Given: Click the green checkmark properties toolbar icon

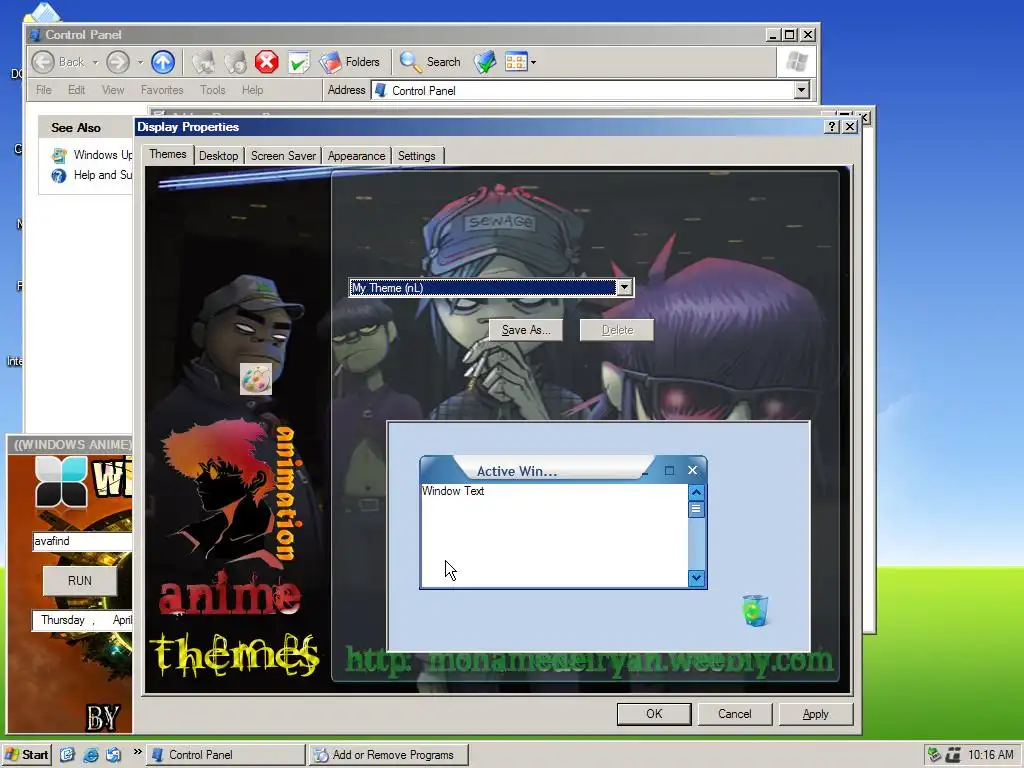Looking at the screenshot, I should tap(299, 62).
